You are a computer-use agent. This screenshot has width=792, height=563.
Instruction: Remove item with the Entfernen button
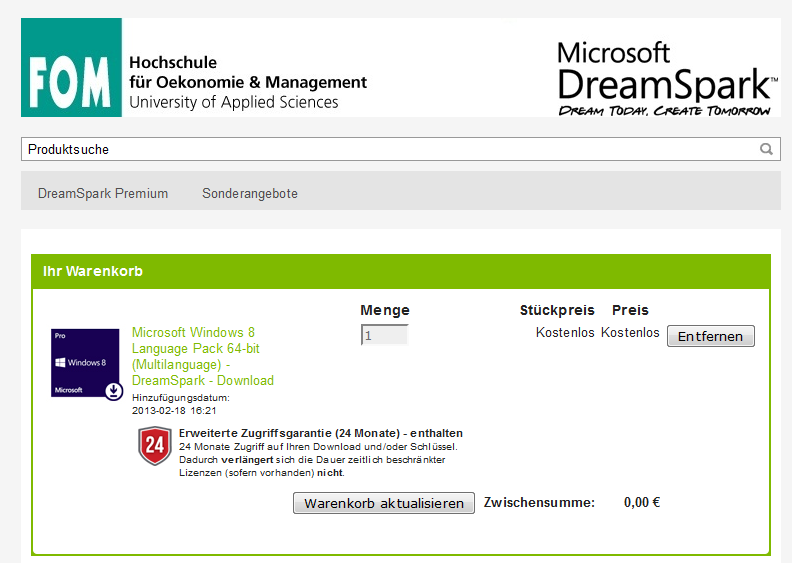711,336
